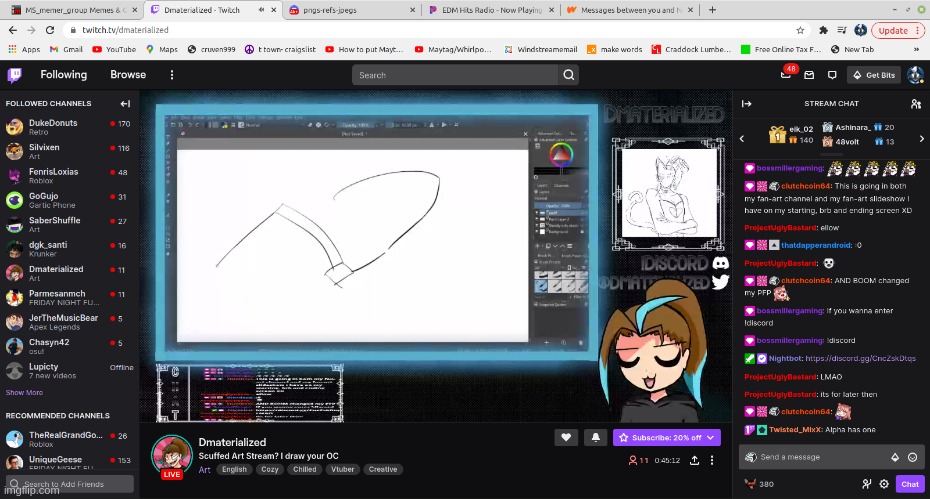
Task: Select the Cozy tag
Action: click(x=270, y=469)
